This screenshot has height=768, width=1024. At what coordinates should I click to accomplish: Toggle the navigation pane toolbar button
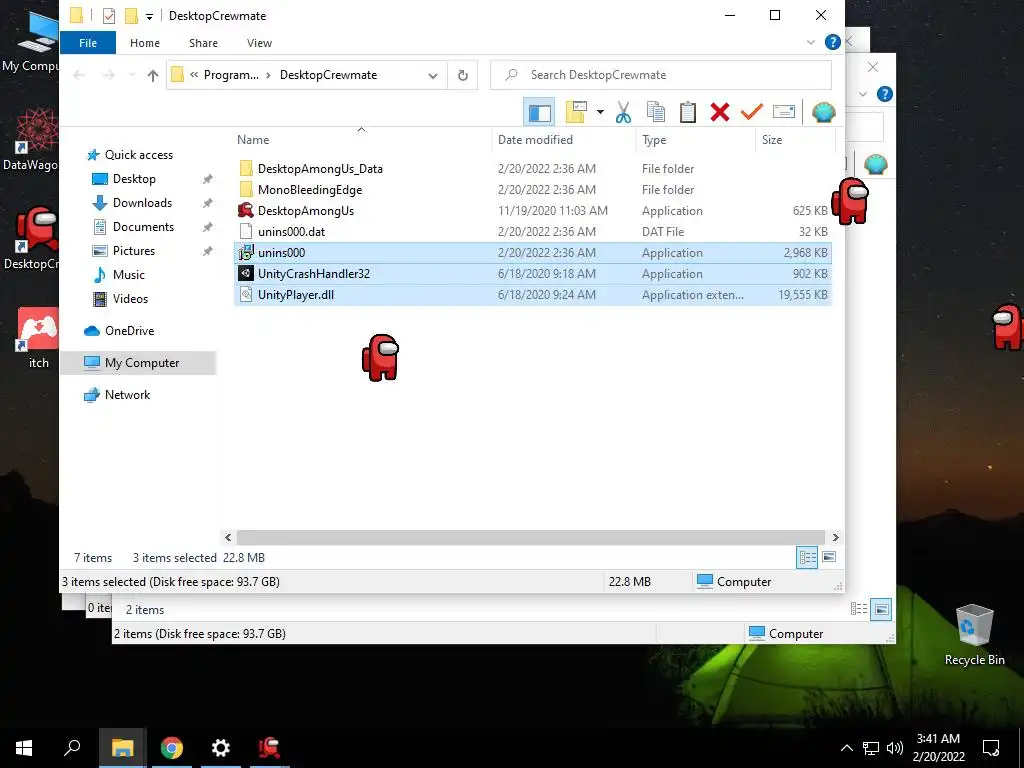click(x=539, y=112)
